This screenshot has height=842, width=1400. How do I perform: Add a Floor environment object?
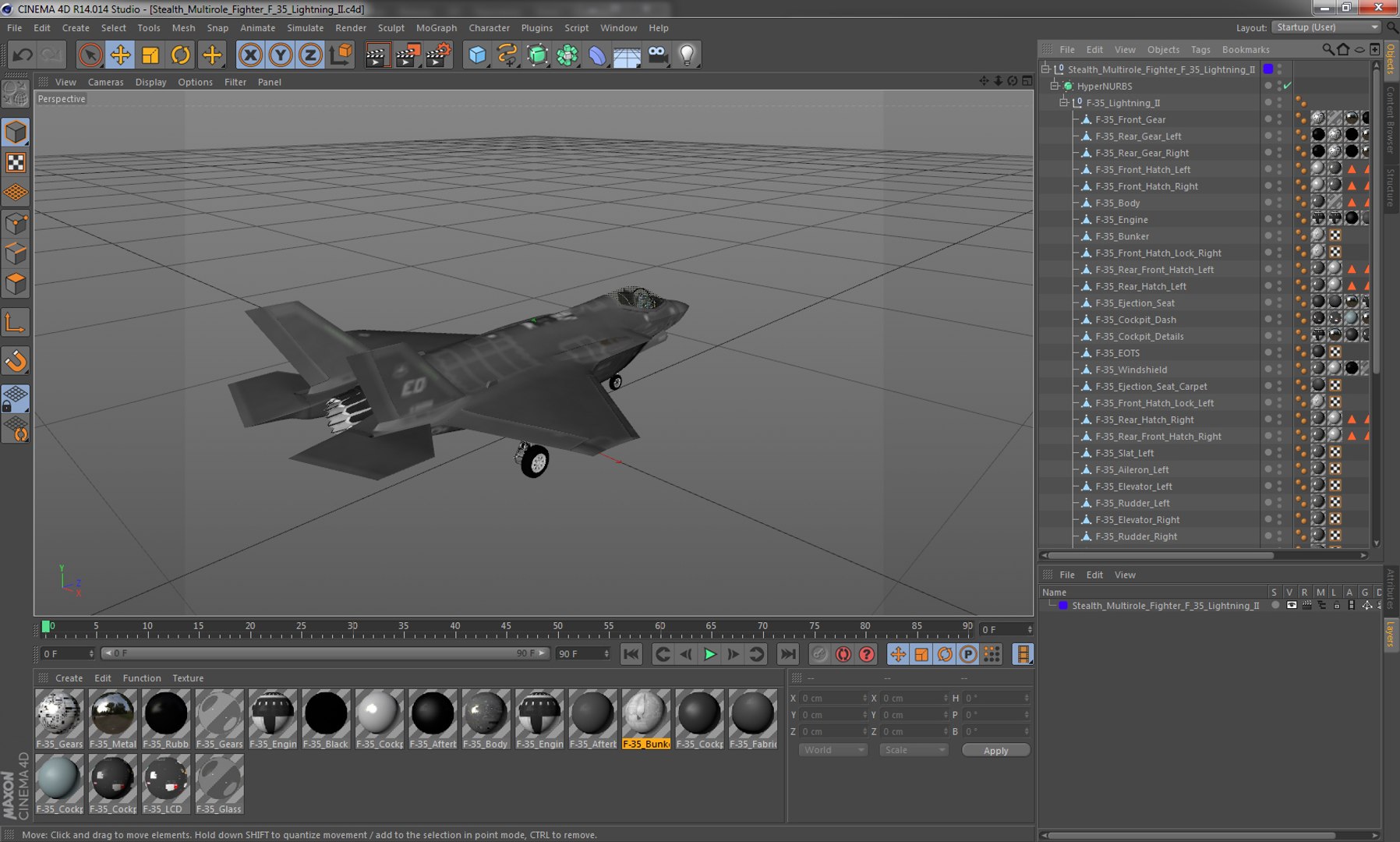tap(627, 55)
